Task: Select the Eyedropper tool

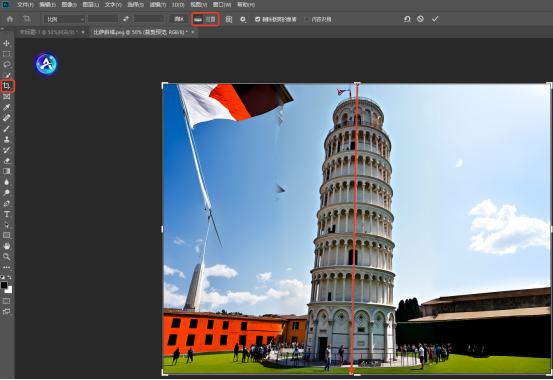Action: [x=6, y=107]
